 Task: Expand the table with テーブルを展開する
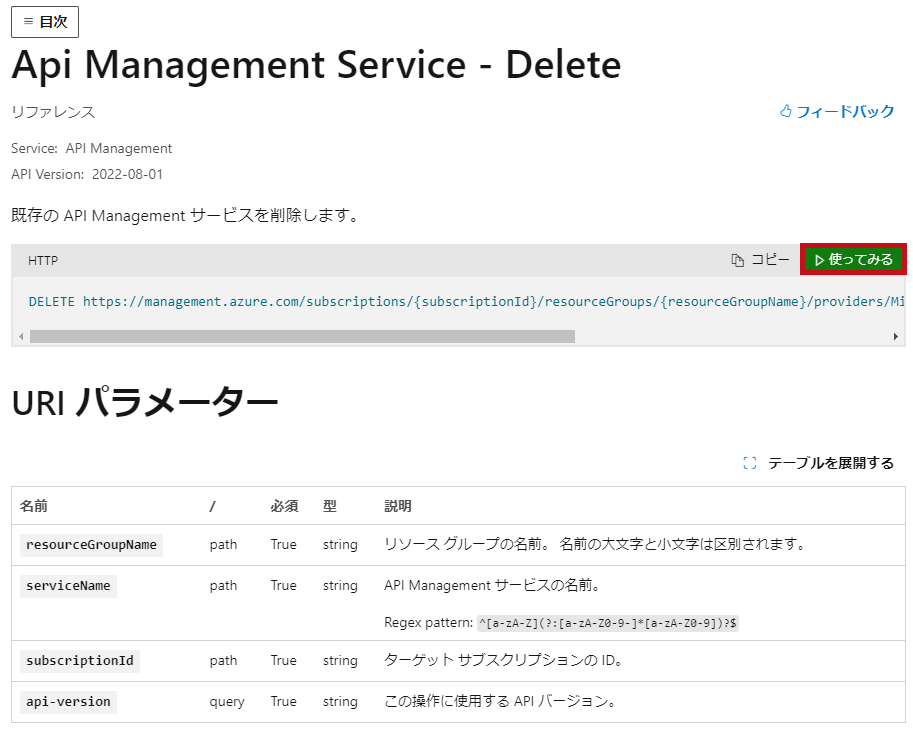pos(819,463)
